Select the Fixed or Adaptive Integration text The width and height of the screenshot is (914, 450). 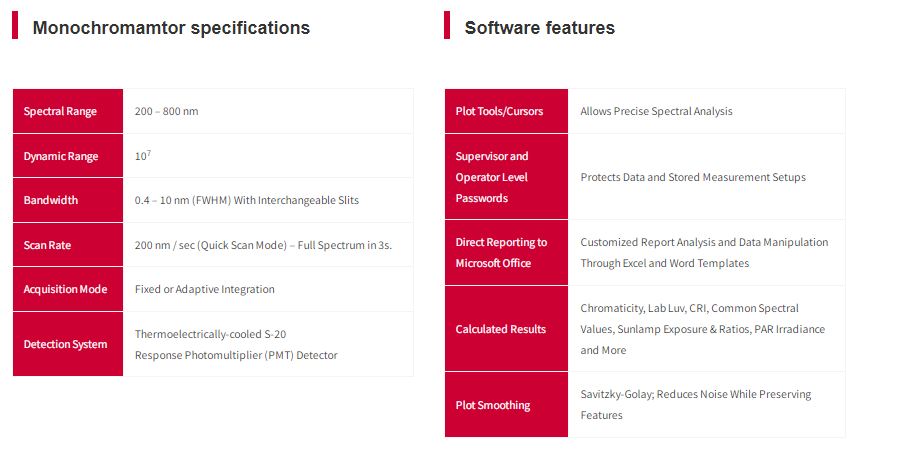coord(204,289)
